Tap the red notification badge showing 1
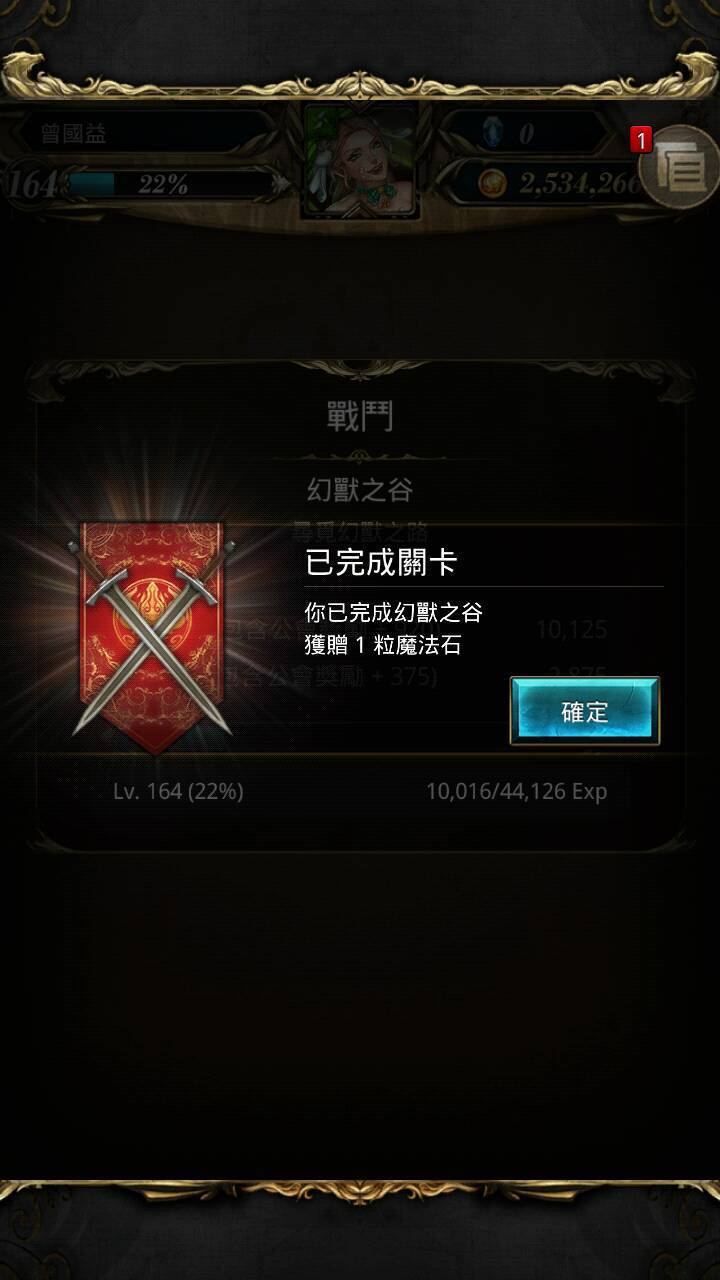720x1280 pixels. (641, 142)
